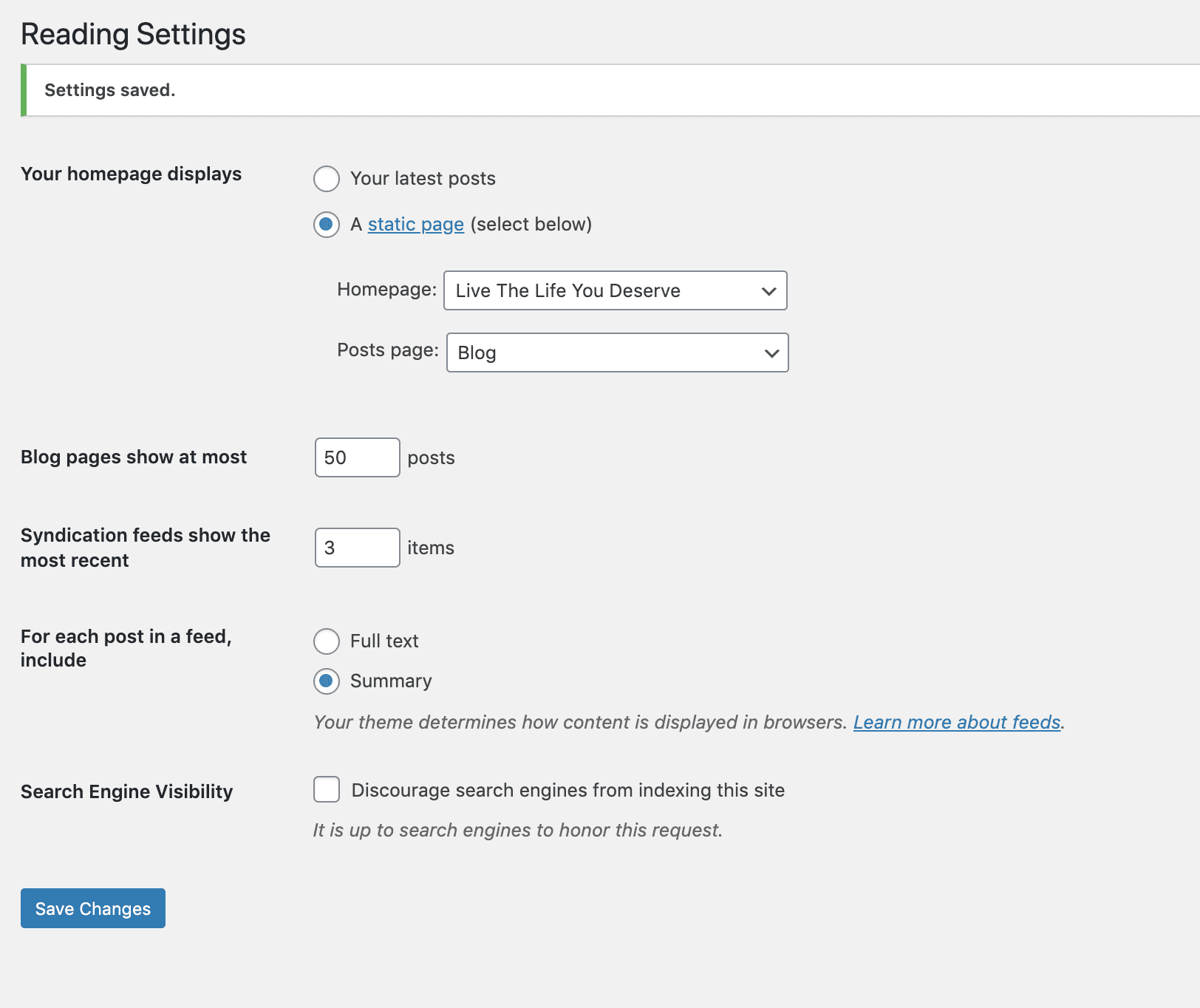1200x1008 pixels.
Task: Click 'It is up to search engines' note
Action: tap(518, 830)
